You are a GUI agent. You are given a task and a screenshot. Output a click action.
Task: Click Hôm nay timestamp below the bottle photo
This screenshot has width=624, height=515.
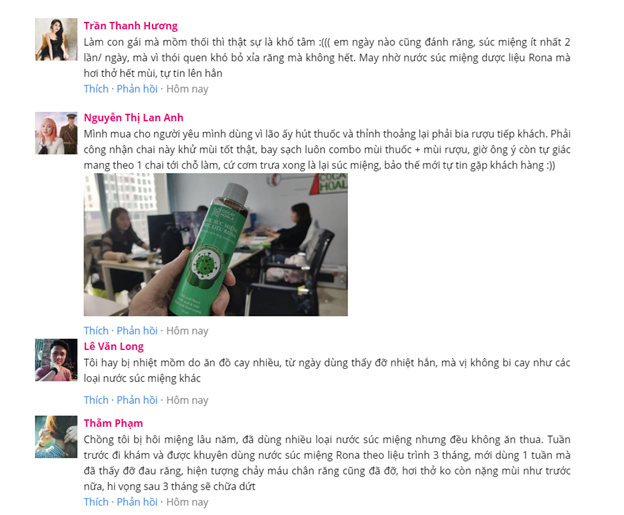(187, 331)
